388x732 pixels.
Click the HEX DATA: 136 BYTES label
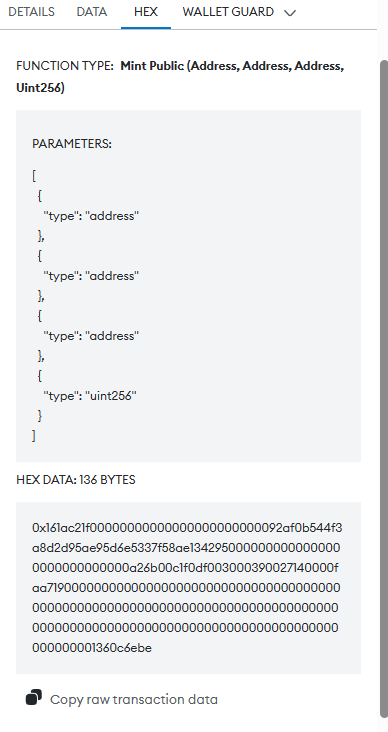click(76, 480)
